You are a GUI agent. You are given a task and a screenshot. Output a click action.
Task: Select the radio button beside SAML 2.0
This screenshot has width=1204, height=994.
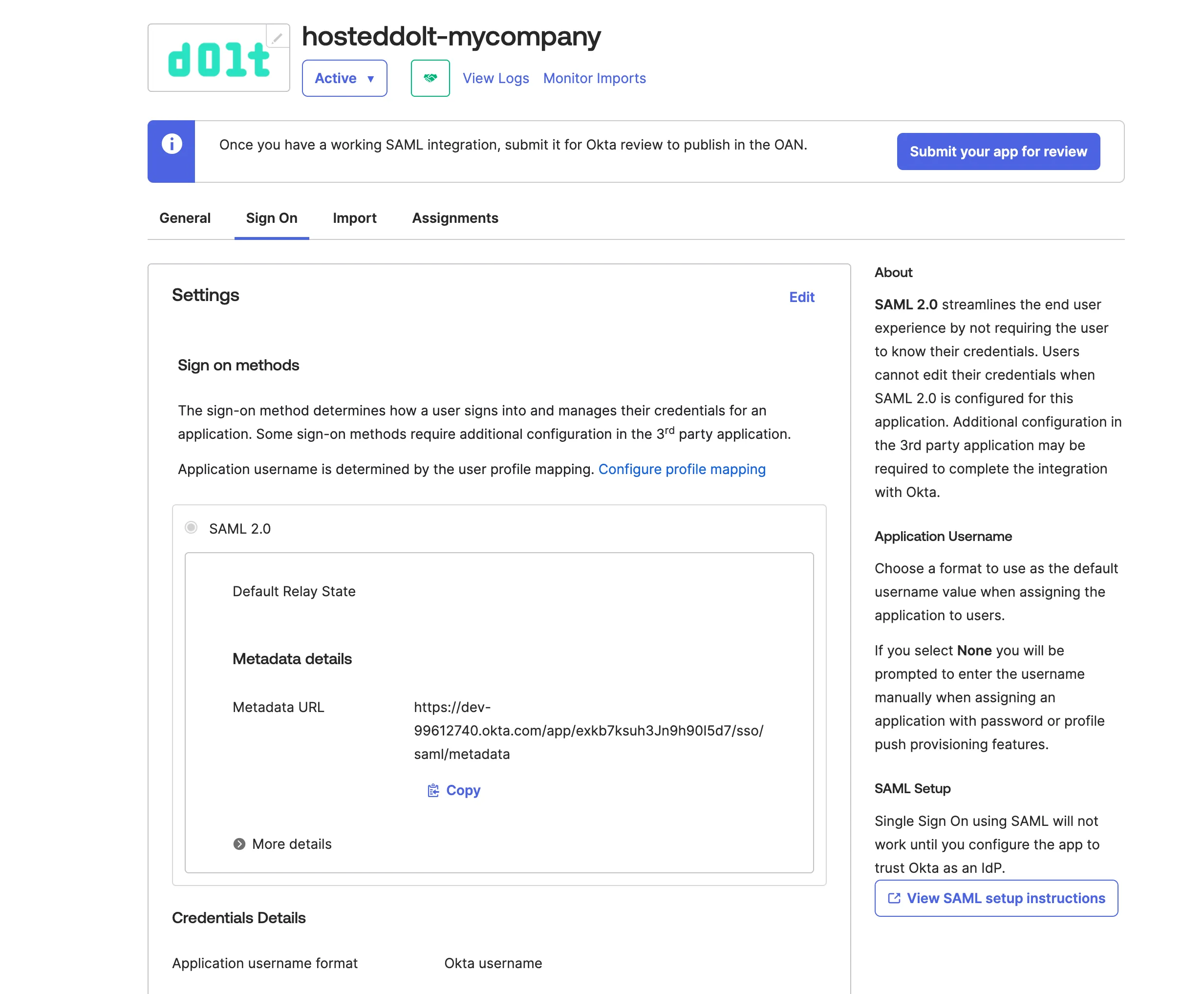coord(191,528)
